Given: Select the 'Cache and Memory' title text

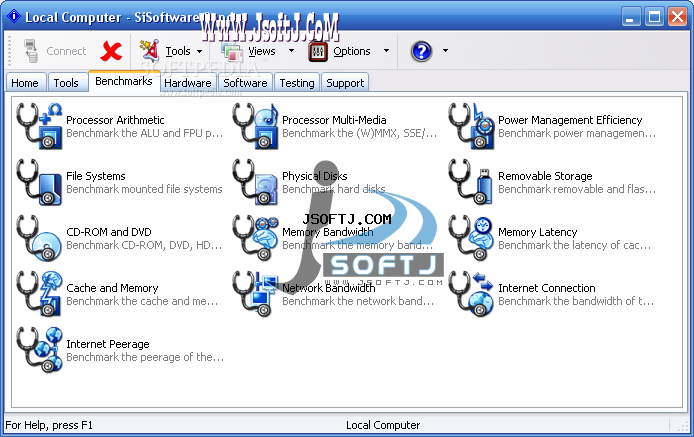Looking at the screenshot, I should (112, 288).
